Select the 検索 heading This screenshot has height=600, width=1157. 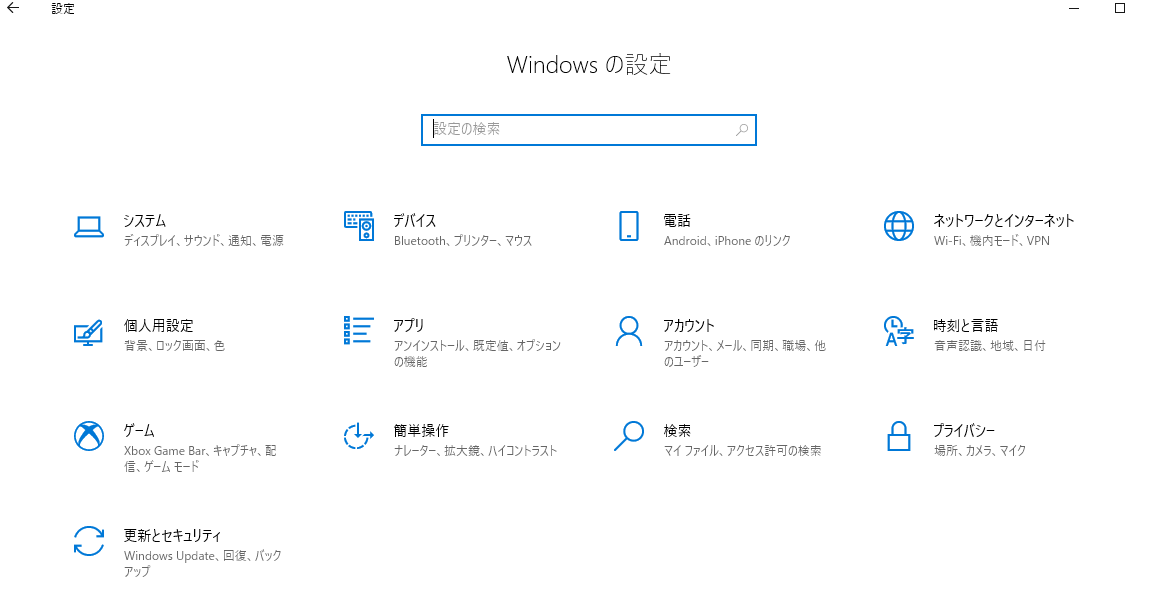pos(677,430)
